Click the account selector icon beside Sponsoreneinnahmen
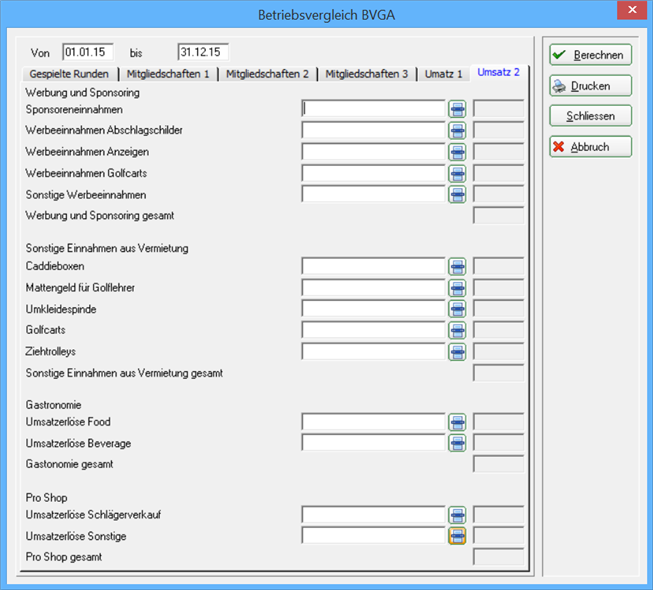Screen dimensions: 653x590 click(x=457, y=109)
